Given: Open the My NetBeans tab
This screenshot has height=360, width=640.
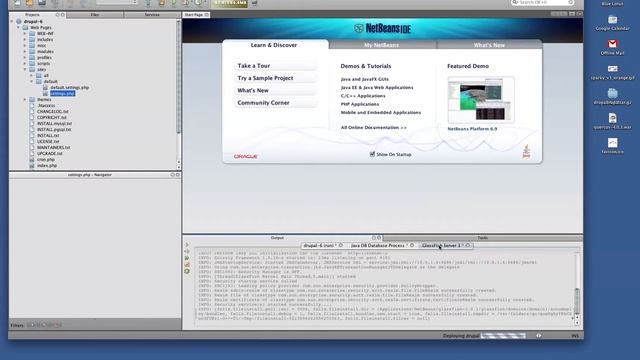Looking at the screenshot, I should point(382,45).
